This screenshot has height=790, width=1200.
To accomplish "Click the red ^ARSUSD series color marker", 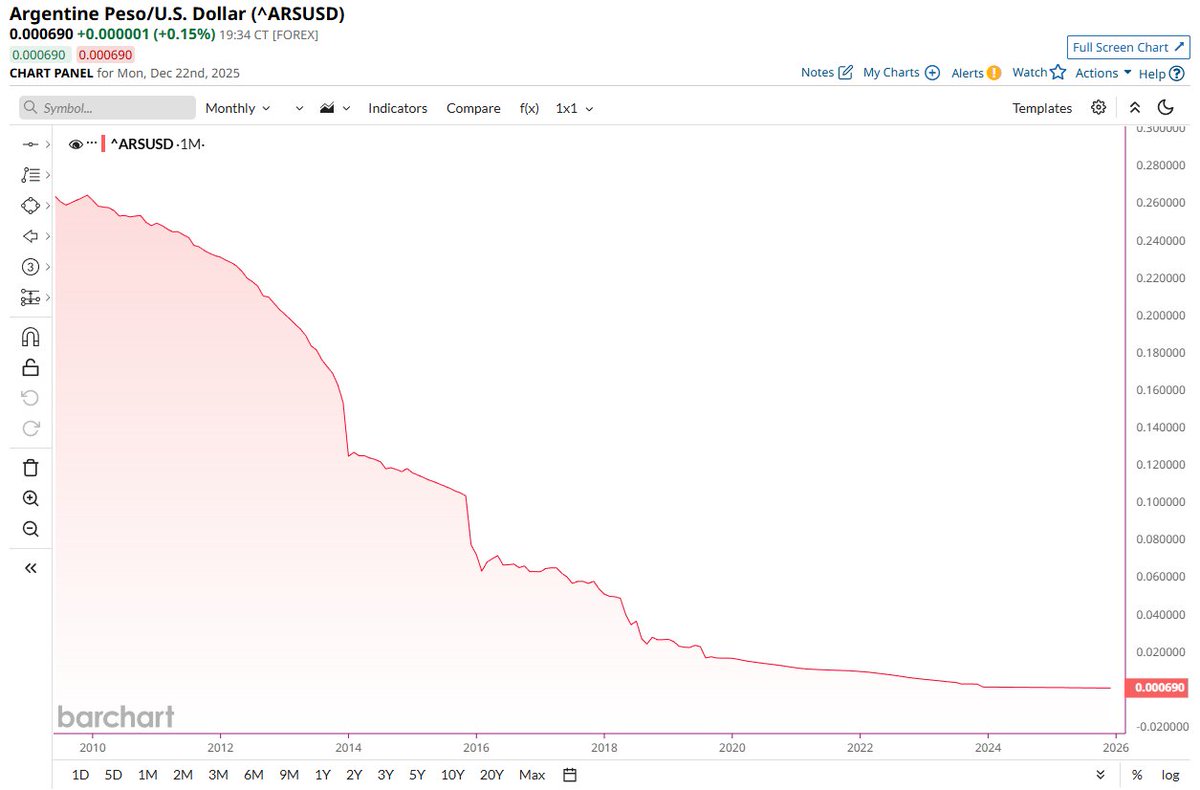I will click(103, 144).
